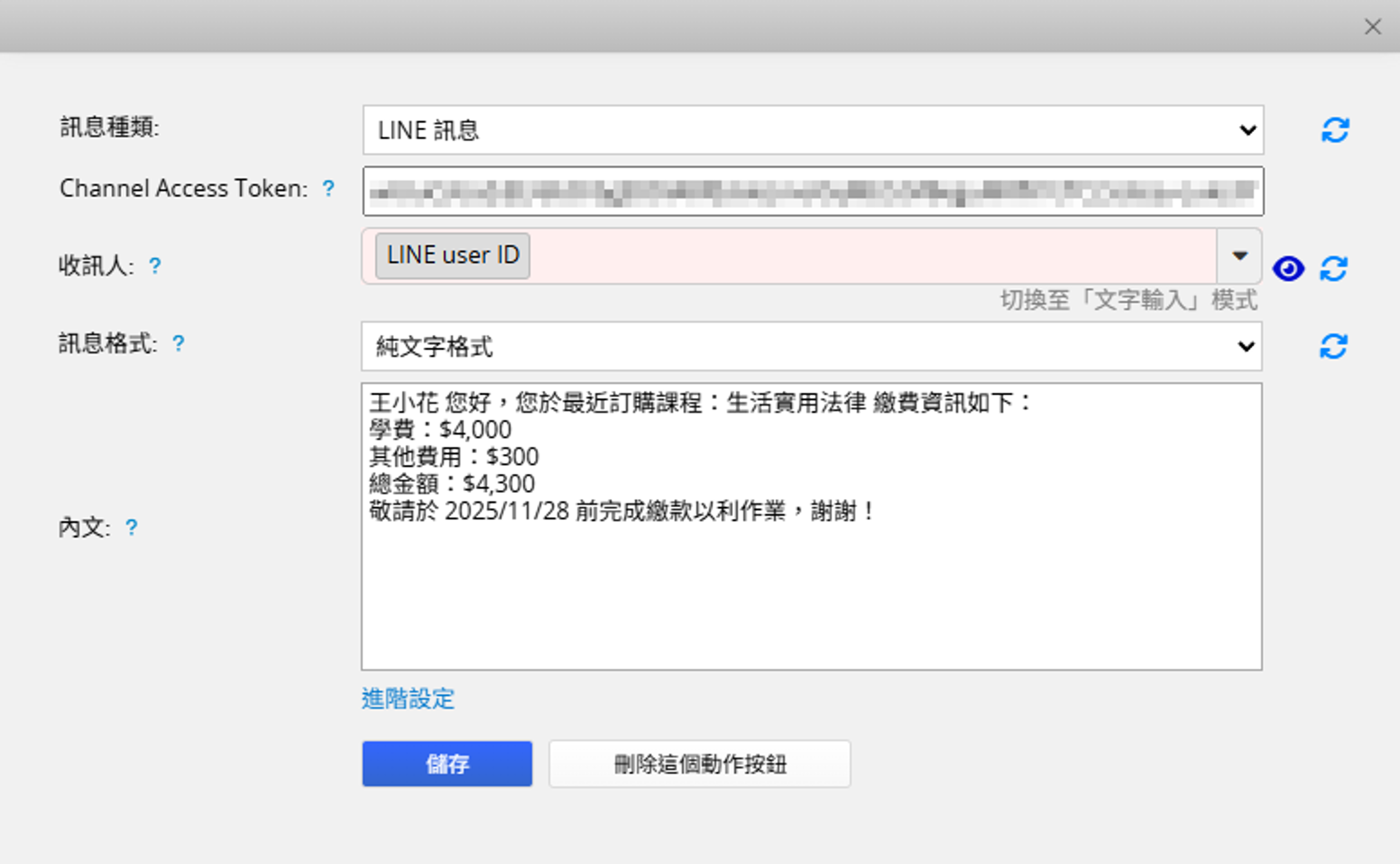
Task: Click the Channel Access Token input field
Action: (812, 191)
